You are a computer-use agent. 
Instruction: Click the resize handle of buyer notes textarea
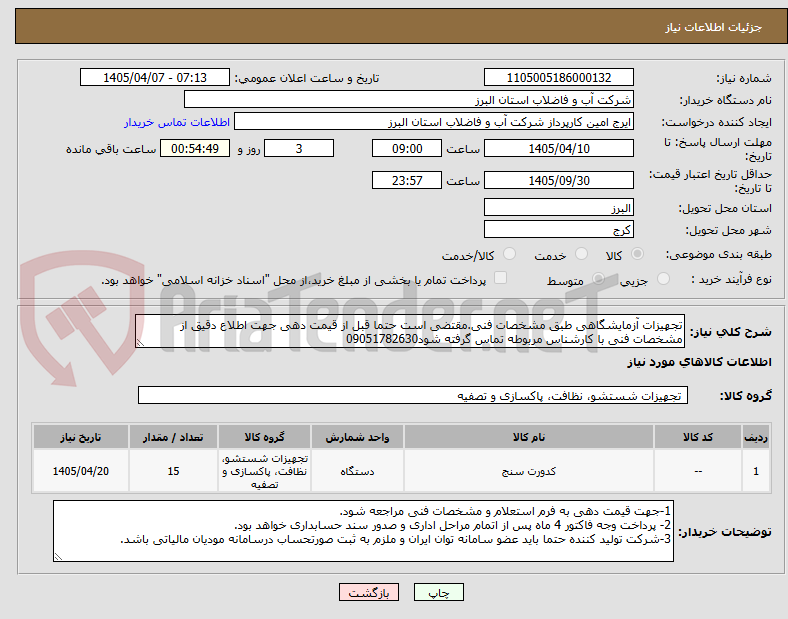pos(58,557)
